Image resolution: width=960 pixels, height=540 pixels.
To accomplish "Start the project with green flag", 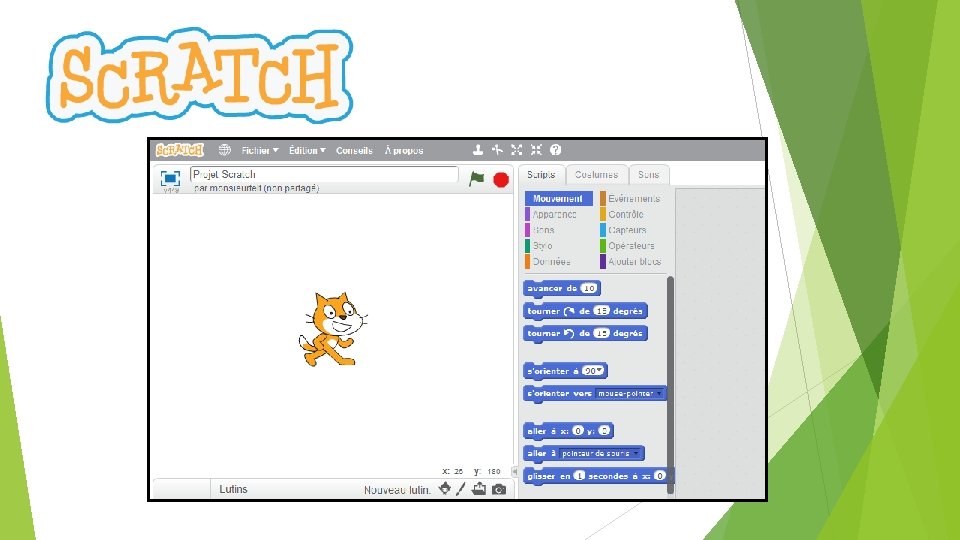I will pos(476,179).
